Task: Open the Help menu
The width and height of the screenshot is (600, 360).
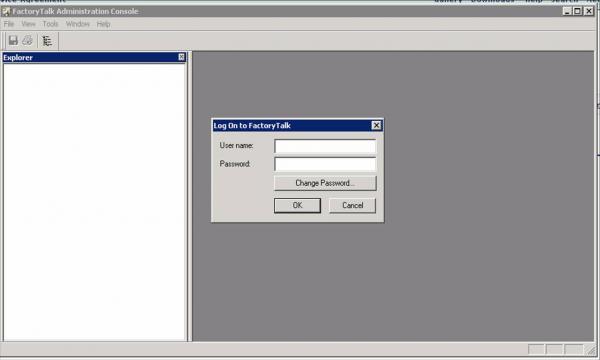Action: tap(103, 24)
